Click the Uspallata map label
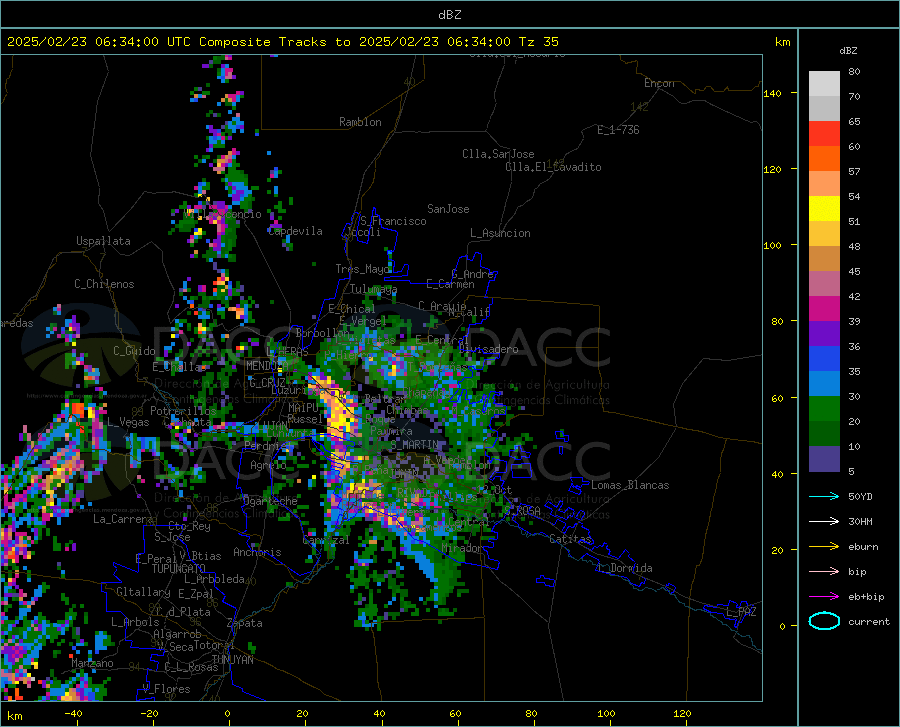This screenshot has width=900, height=727. tap(103, 241)
